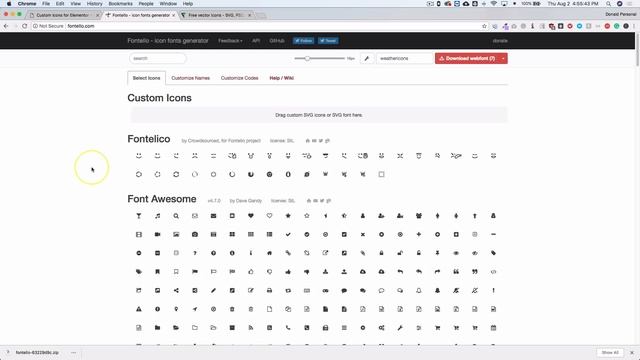Select the wrench icon in icon grid
Screen dimensions: 640x360
tap(400, 328)
